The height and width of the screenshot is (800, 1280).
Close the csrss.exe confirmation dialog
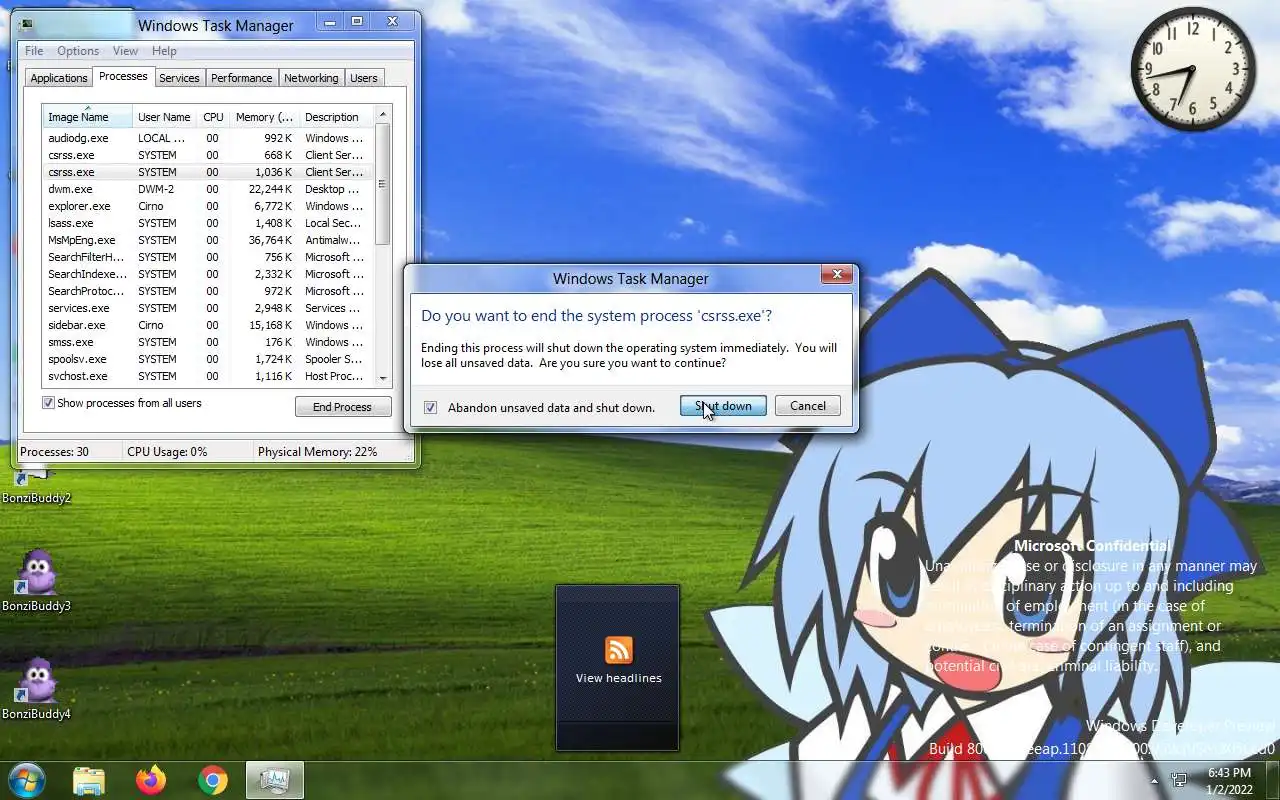pos(837,274)
